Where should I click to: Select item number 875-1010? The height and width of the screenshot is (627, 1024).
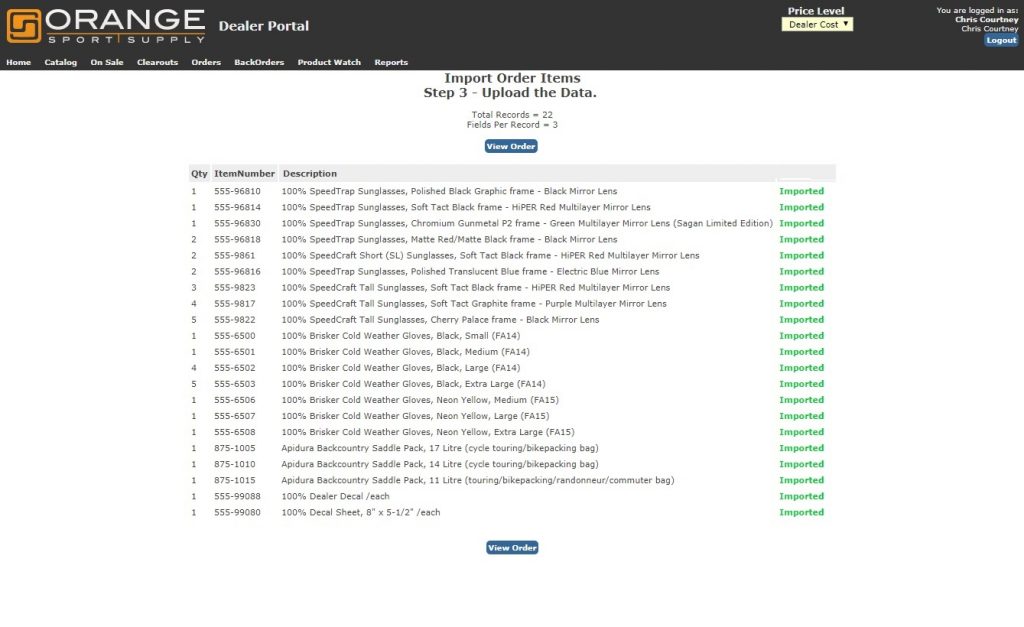coord(234,464)
